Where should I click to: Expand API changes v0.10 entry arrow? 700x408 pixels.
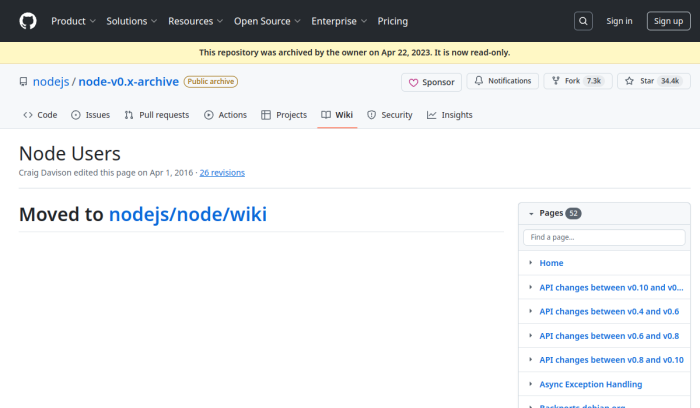click(530, 287)
